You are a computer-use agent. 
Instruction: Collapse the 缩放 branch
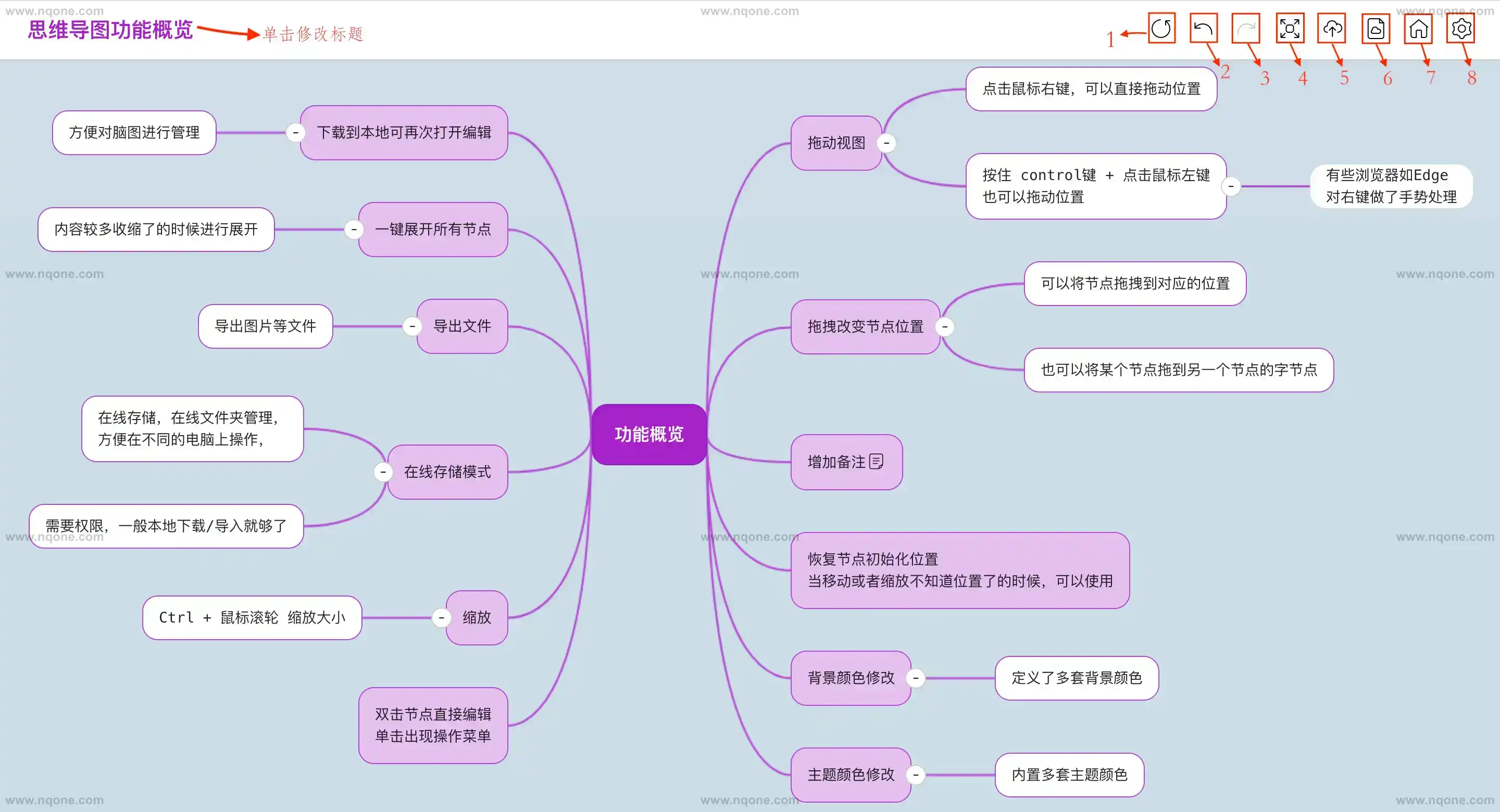[441, 617]
